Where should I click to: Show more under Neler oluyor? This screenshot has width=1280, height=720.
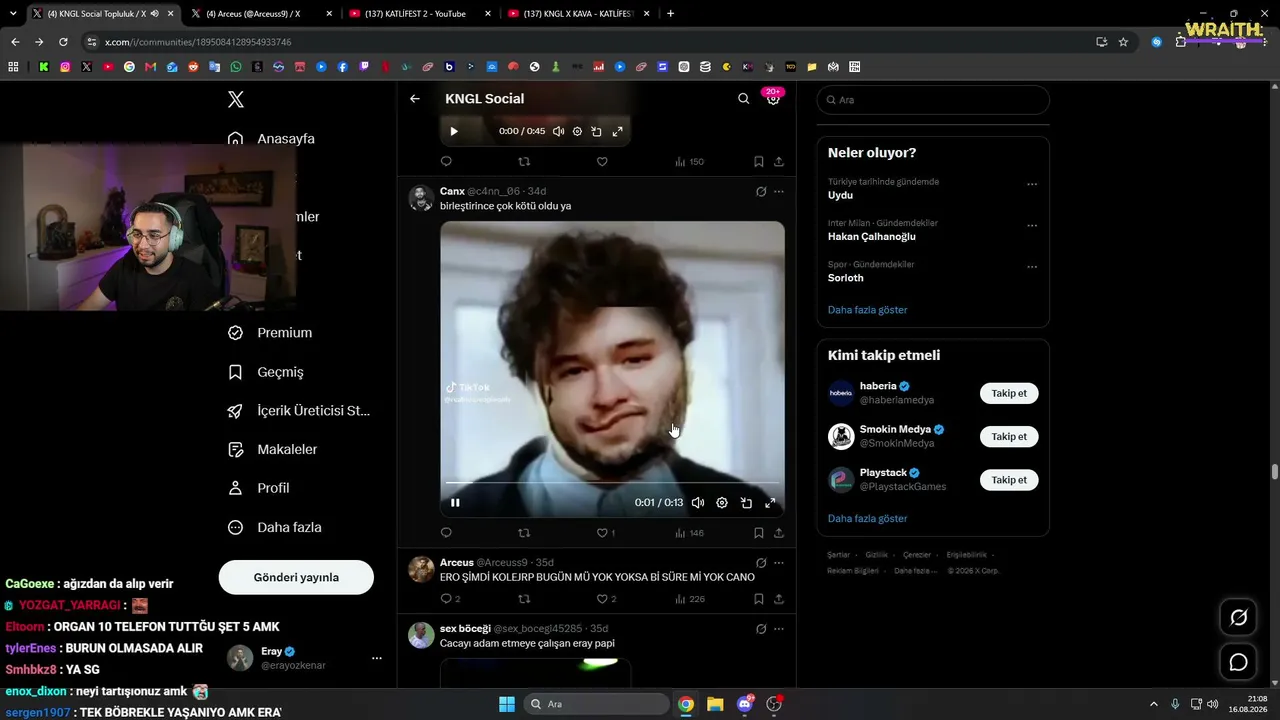[x=867, y=310]
